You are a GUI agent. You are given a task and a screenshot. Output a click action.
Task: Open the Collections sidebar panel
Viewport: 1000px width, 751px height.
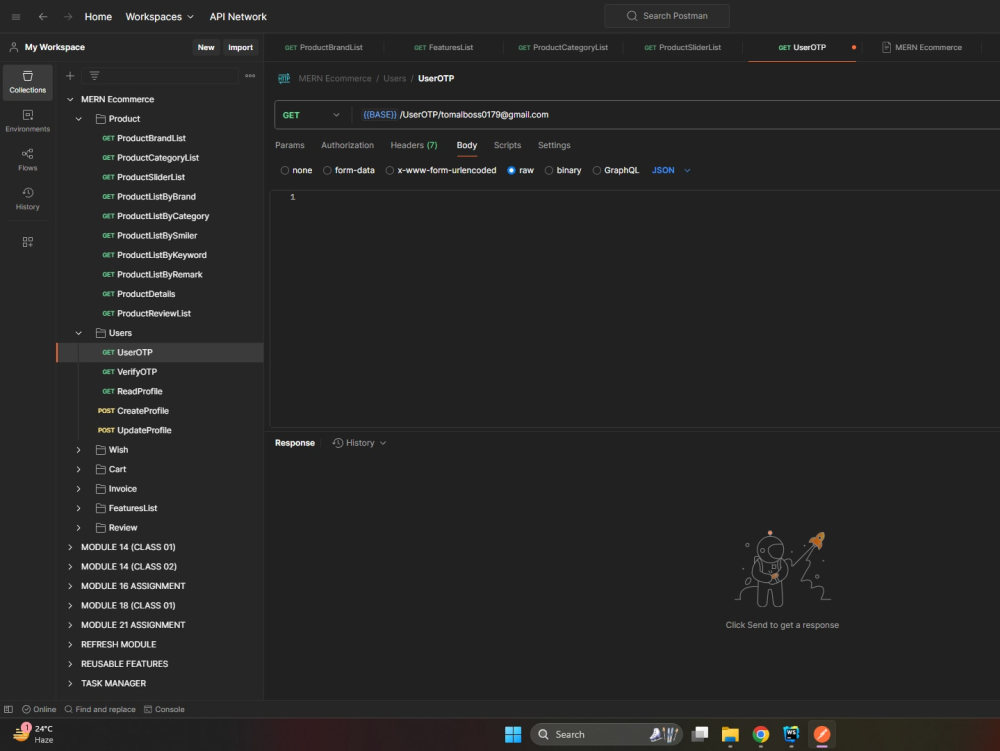(x=27, y=82)
